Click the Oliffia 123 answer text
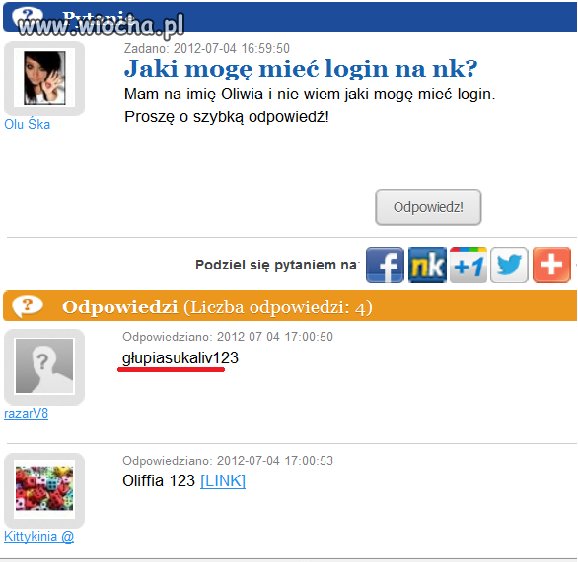Screen dimensions: 578x562 tap(159, 481)
